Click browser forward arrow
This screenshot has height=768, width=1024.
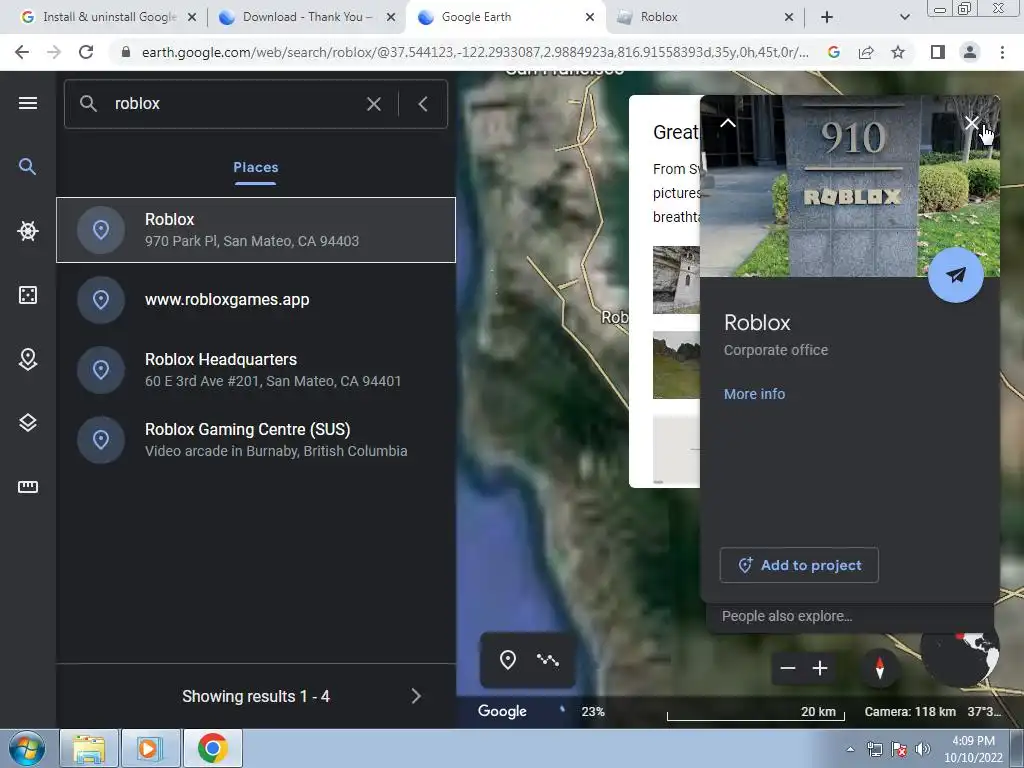pos(54,52)
